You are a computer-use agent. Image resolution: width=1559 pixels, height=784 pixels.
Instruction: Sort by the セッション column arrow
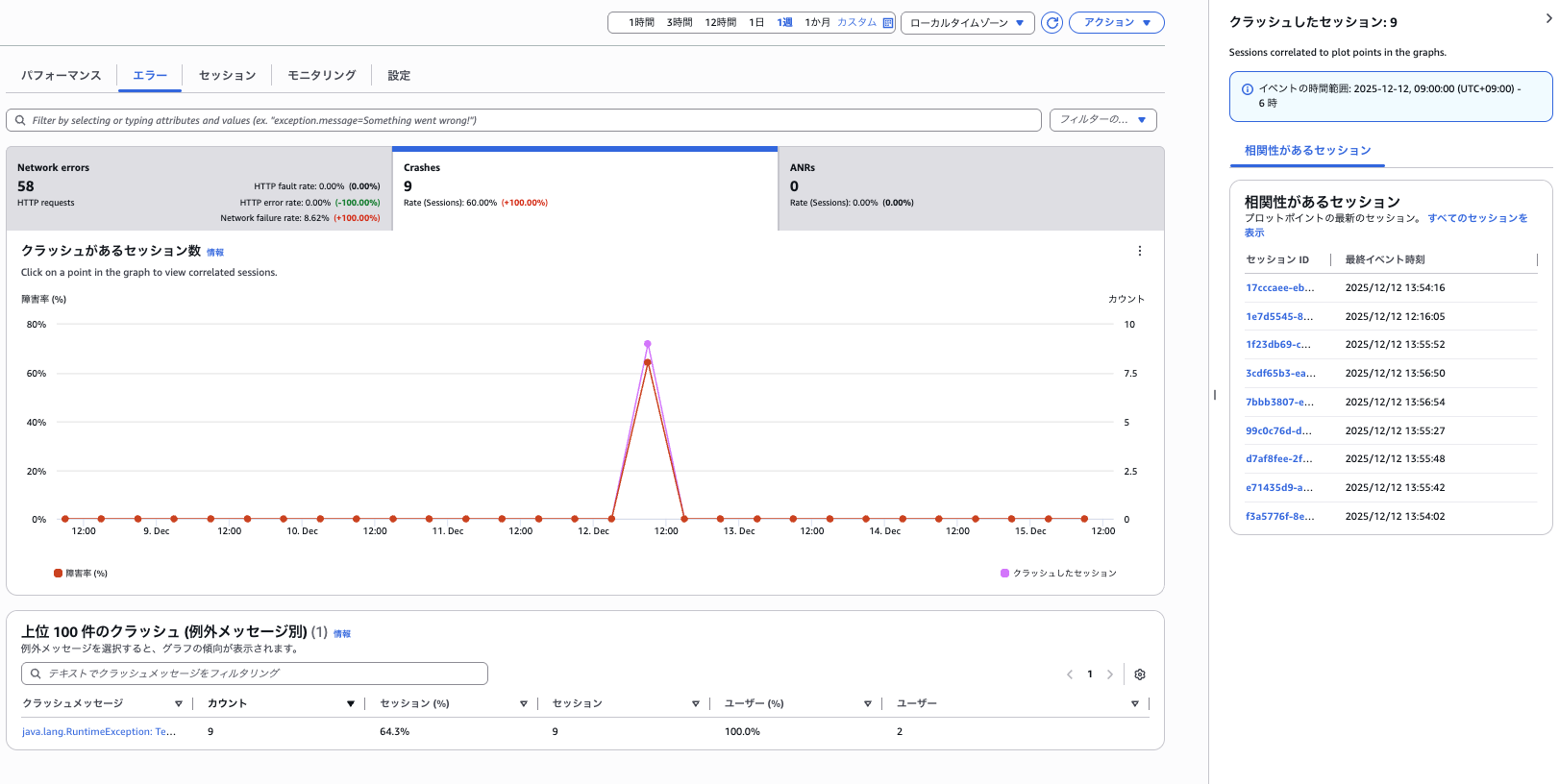tap(696, 704)
